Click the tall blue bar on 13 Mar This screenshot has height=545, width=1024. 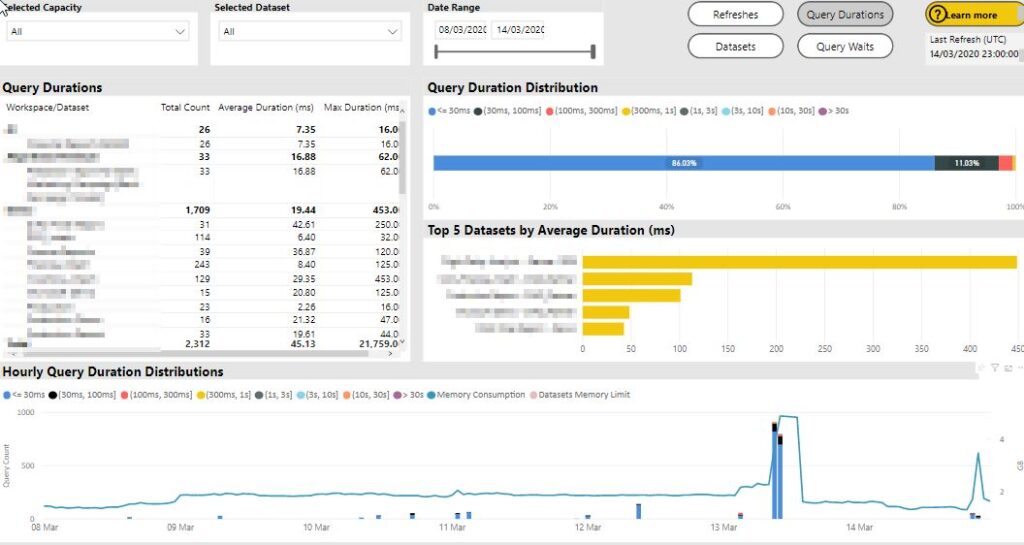tap(775, 475)
